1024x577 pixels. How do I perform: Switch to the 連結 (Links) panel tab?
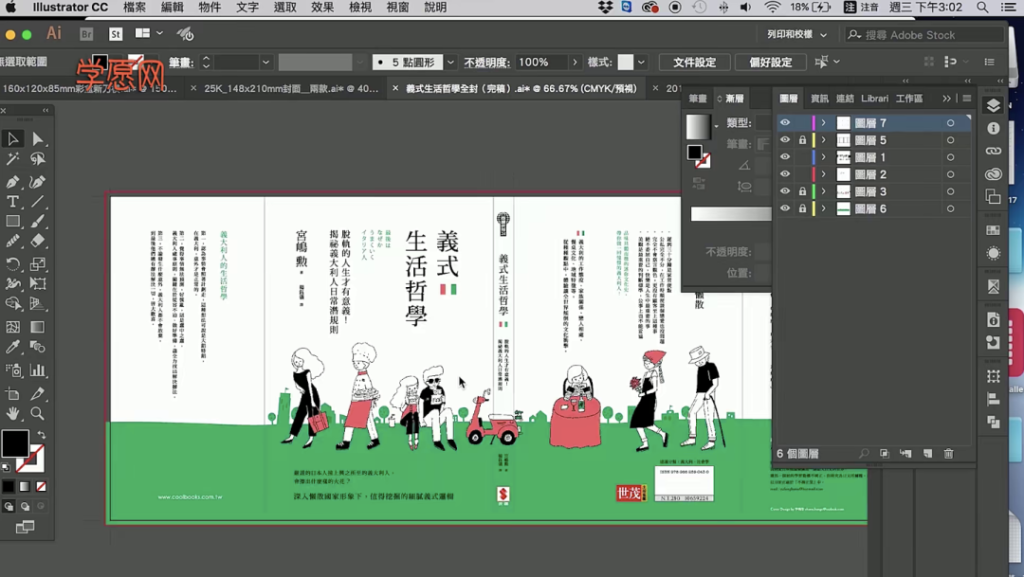pyautogui.click(x=844, y=99)
